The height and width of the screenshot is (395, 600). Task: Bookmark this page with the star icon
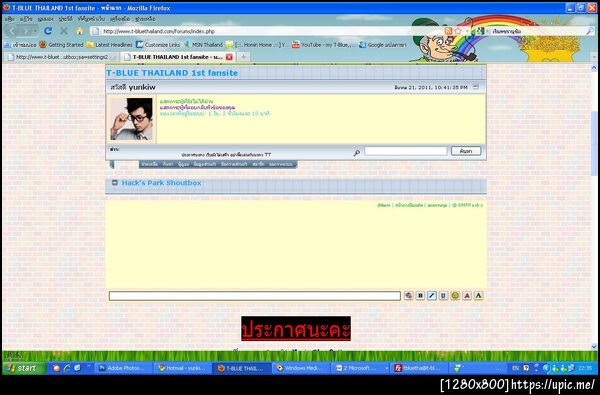pos(458,31)
